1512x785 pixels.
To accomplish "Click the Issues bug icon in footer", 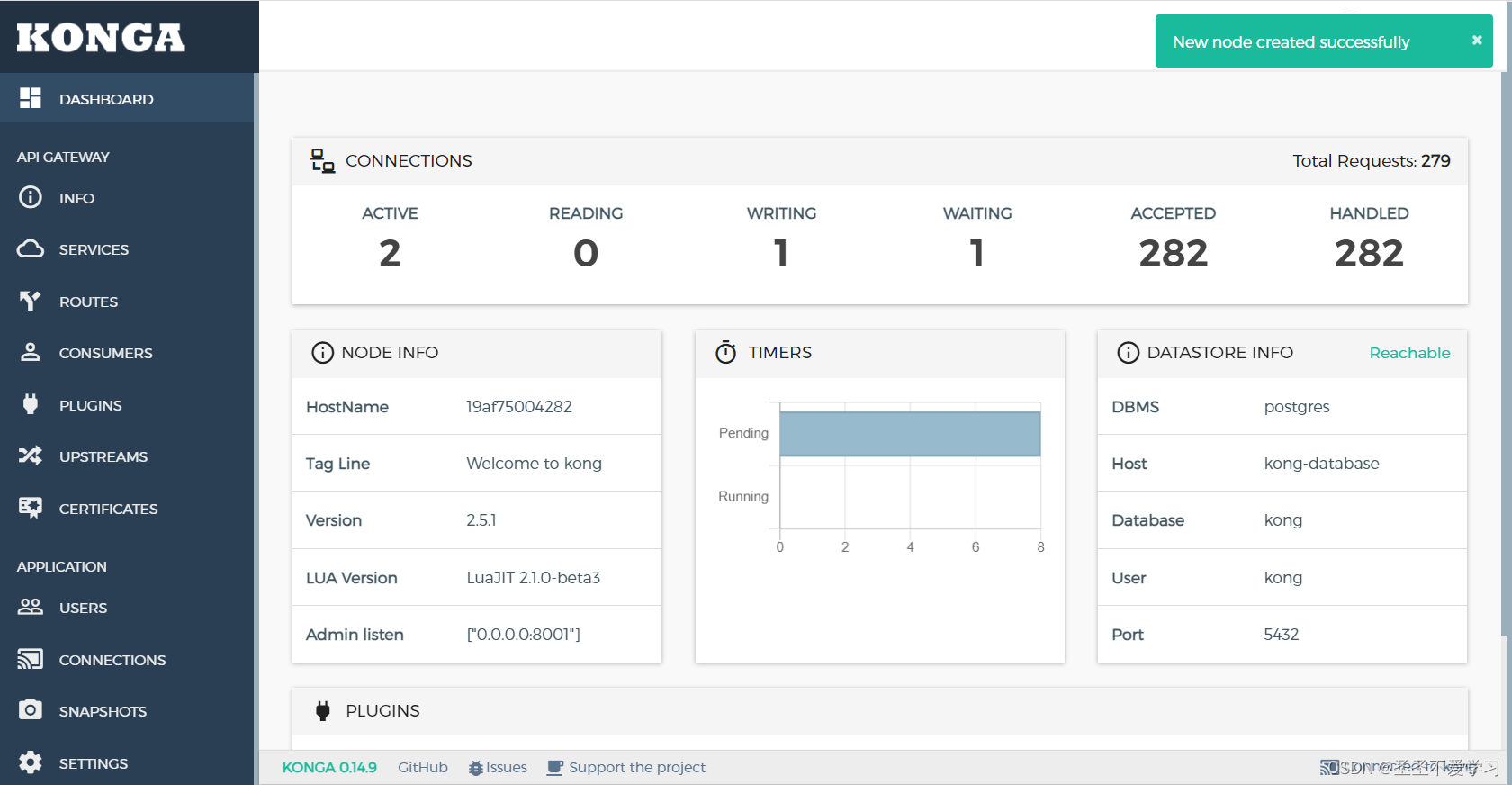I will point(476,768).
